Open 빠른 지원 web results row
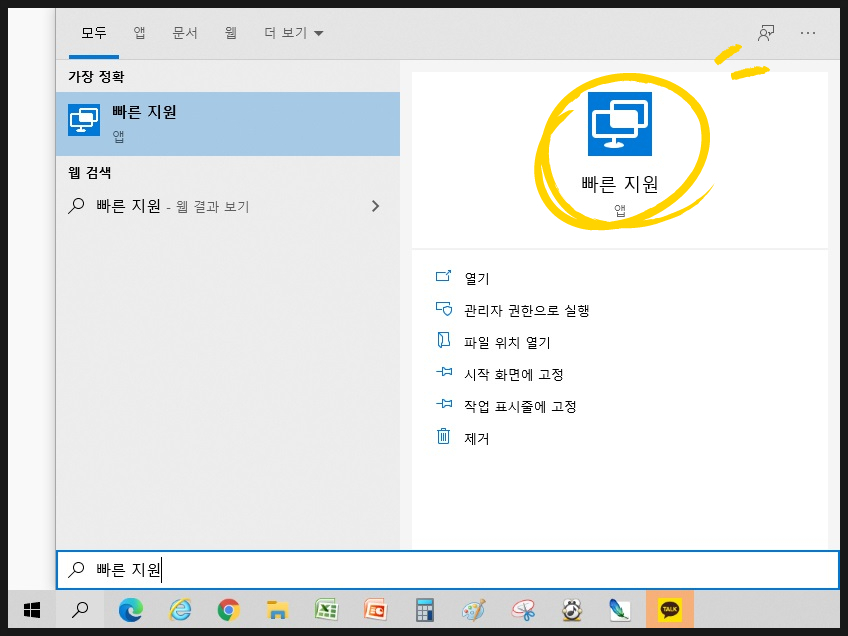Viewport: 848px width, 636px height. (x=228, y=206)
